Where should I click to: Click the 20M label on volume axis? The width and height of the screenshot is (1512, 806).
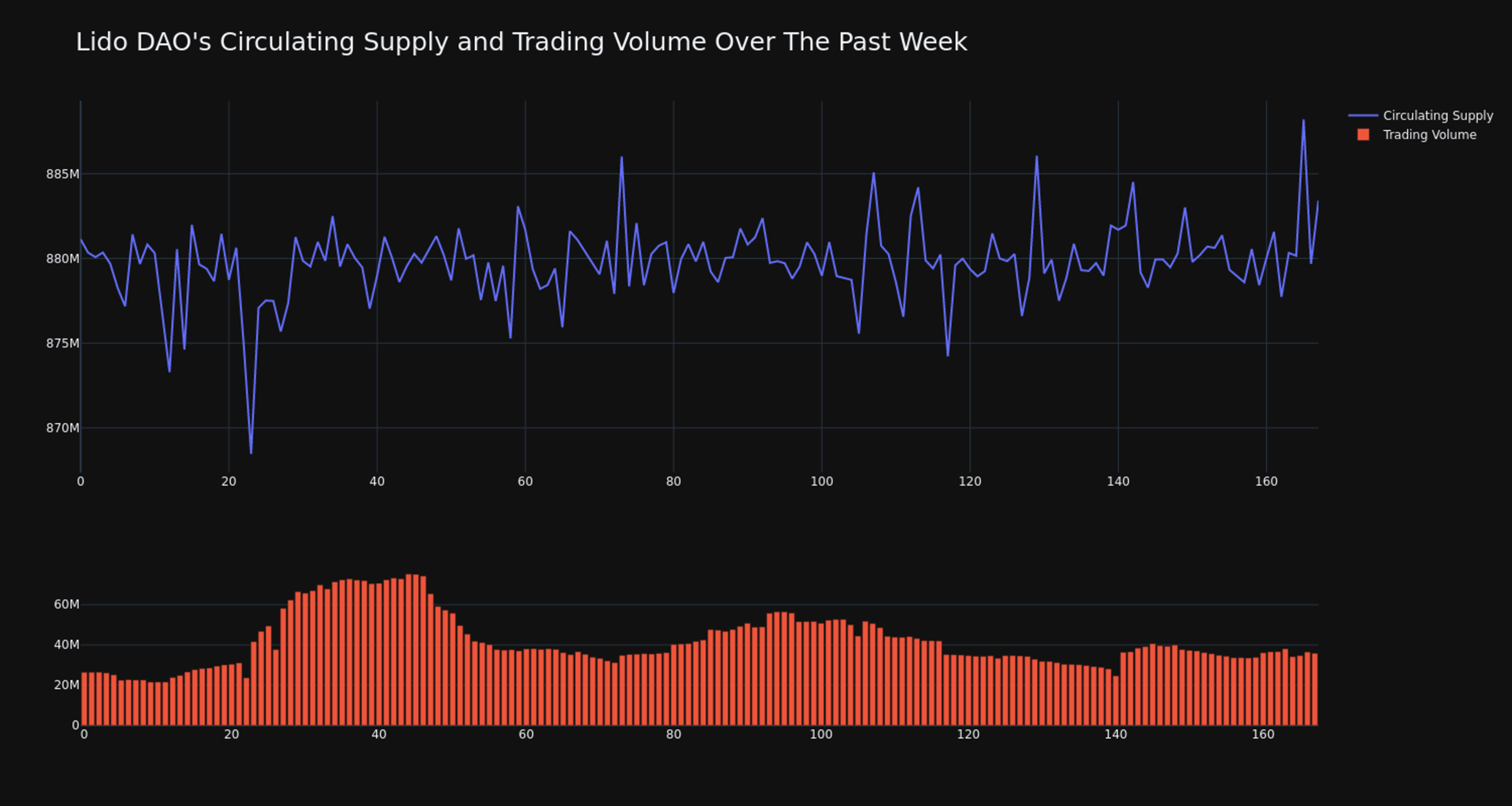point(66,685)
